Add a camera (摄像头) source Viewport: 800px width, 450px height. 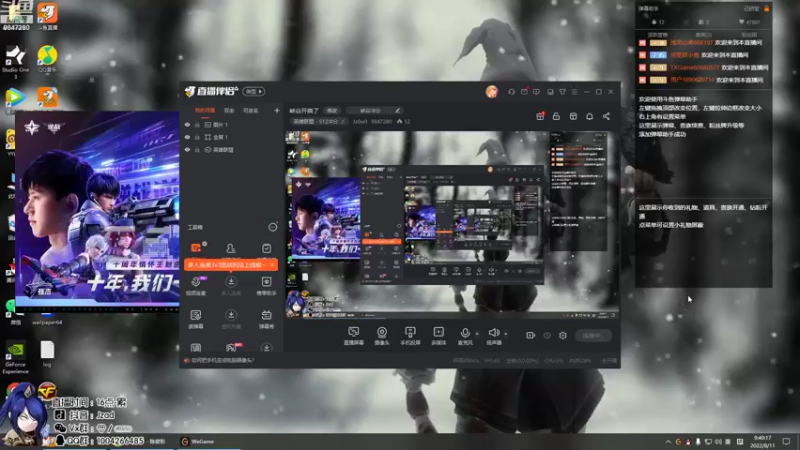tap(382, 336)
